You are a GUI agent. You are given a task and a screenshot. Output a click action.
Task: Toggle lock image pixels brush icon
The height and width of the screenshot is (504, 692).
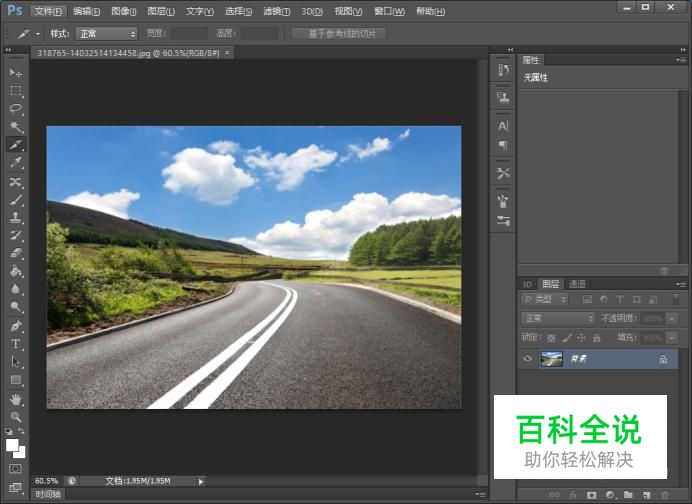567,338
